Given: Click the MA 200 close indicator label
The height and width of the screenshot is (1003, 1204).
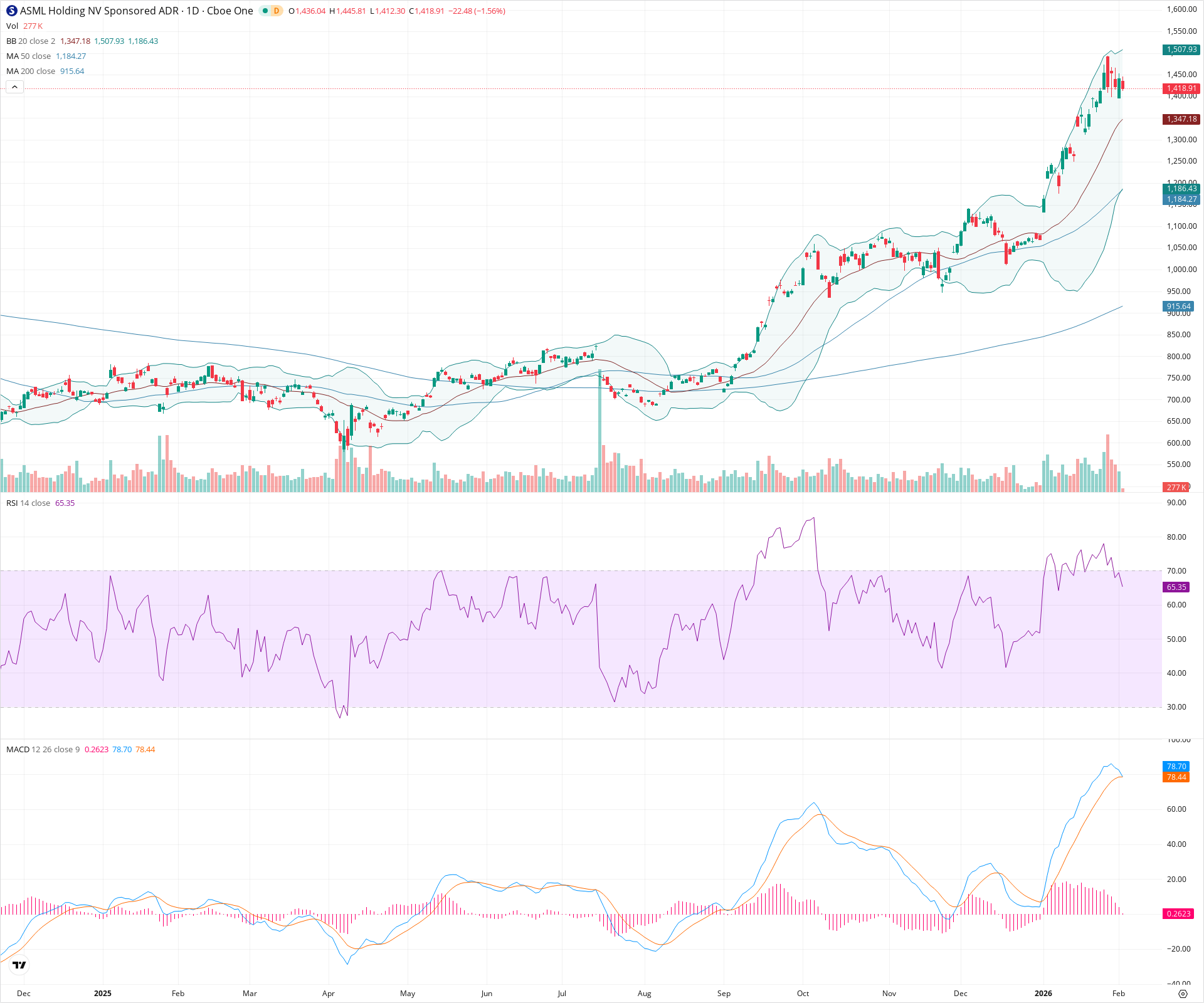Looking at the screenshot, I should pos(30,71).
